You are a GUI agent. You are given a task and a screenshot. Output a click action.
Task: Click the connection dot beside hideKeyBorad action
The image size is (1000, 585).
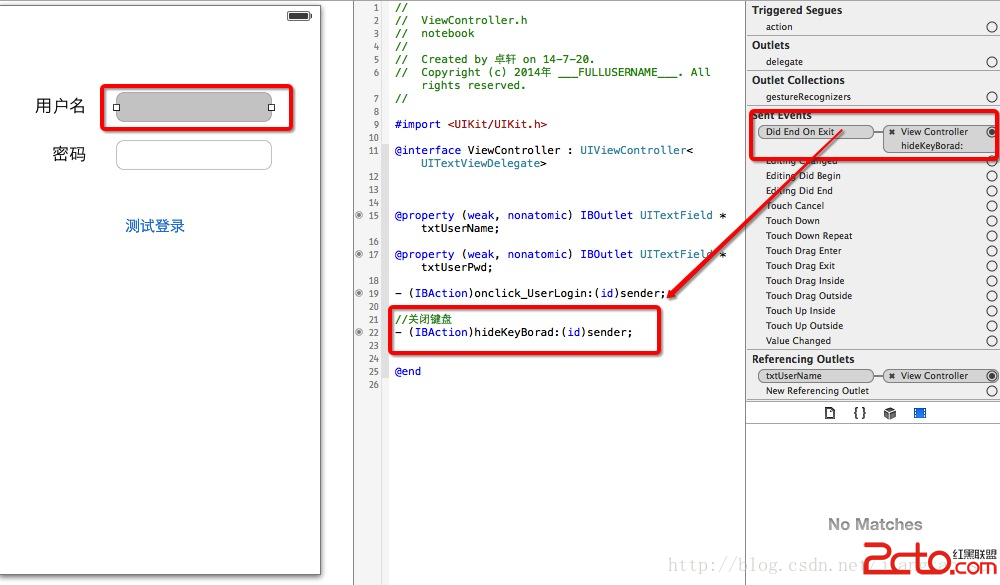(x=359, y=332)
